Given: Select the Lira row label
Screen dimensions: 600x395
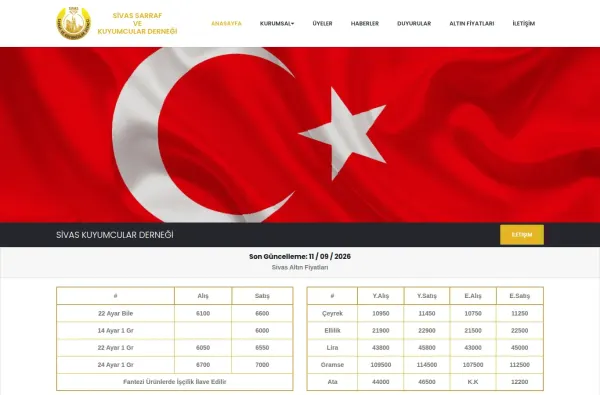Looking at the screenshot, I should [332, 348].
